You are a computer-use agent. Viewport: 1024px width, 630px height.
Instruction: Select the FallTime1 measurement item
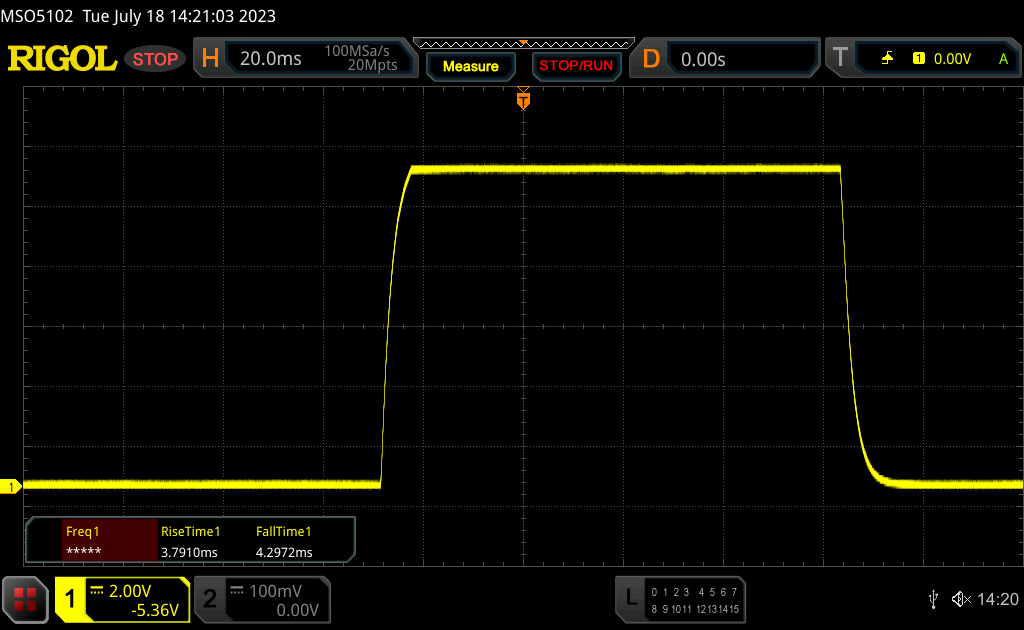283,531
